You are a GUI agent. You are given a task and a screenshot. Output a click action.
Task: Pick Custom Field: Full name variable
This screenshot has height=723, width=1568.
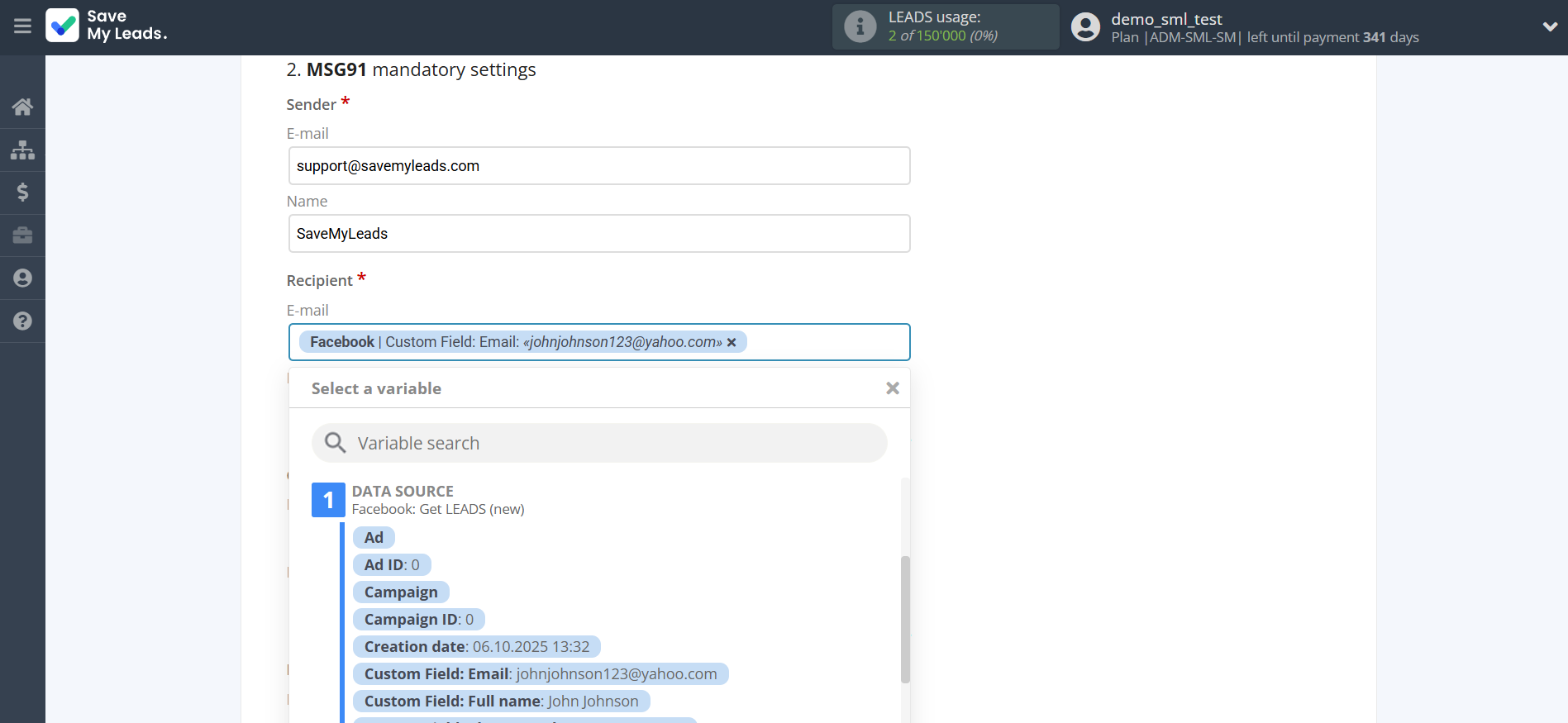(x=501, y=702)
